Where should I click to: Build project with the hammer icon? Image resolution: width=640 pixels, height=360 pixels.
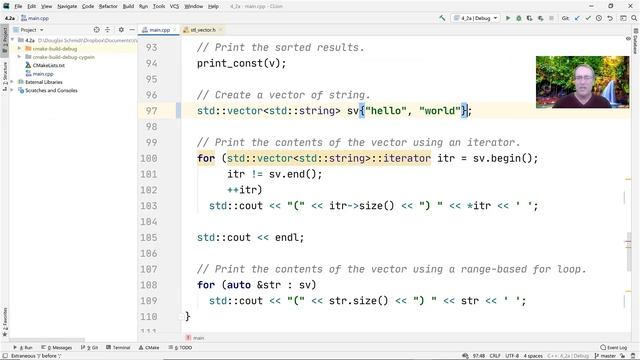point(442,18)
